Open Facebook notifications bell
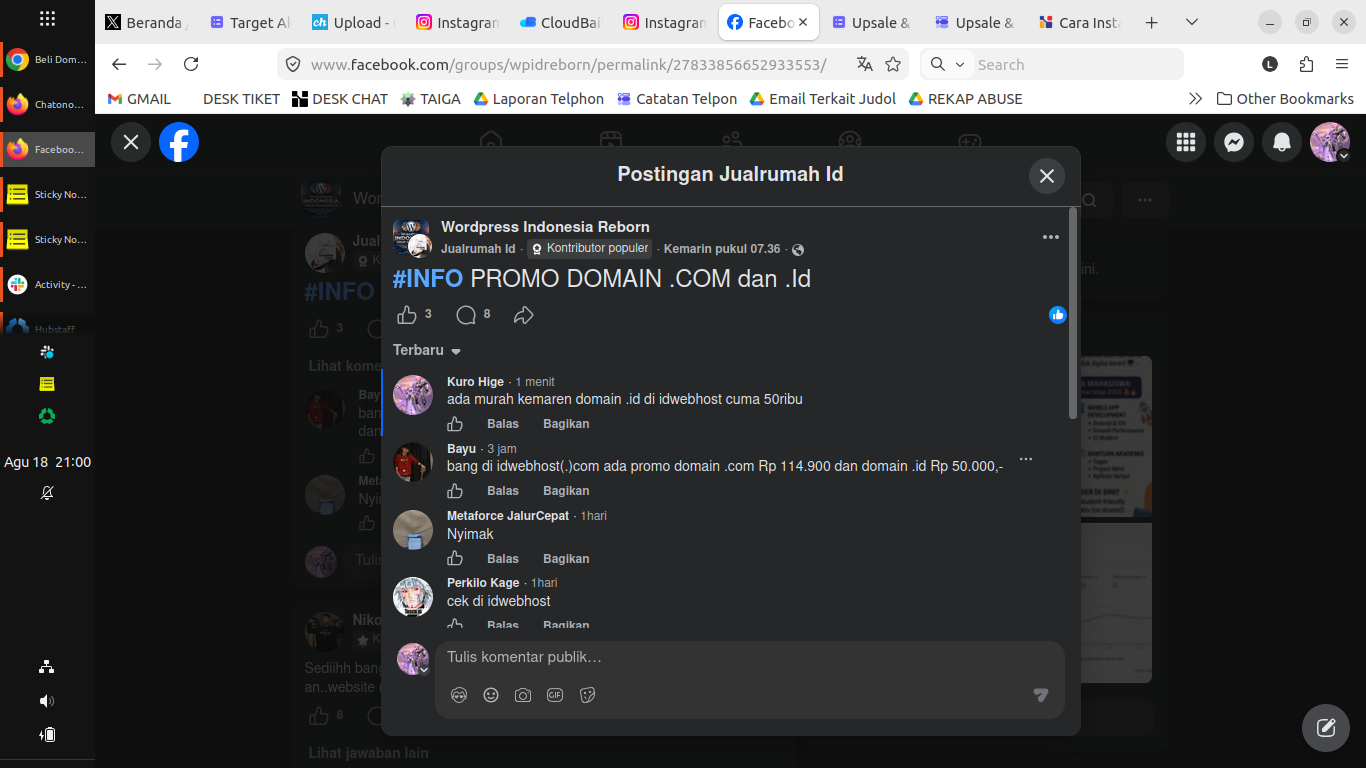This screenshot has width=1366, height=768. tap(1282, 142)
